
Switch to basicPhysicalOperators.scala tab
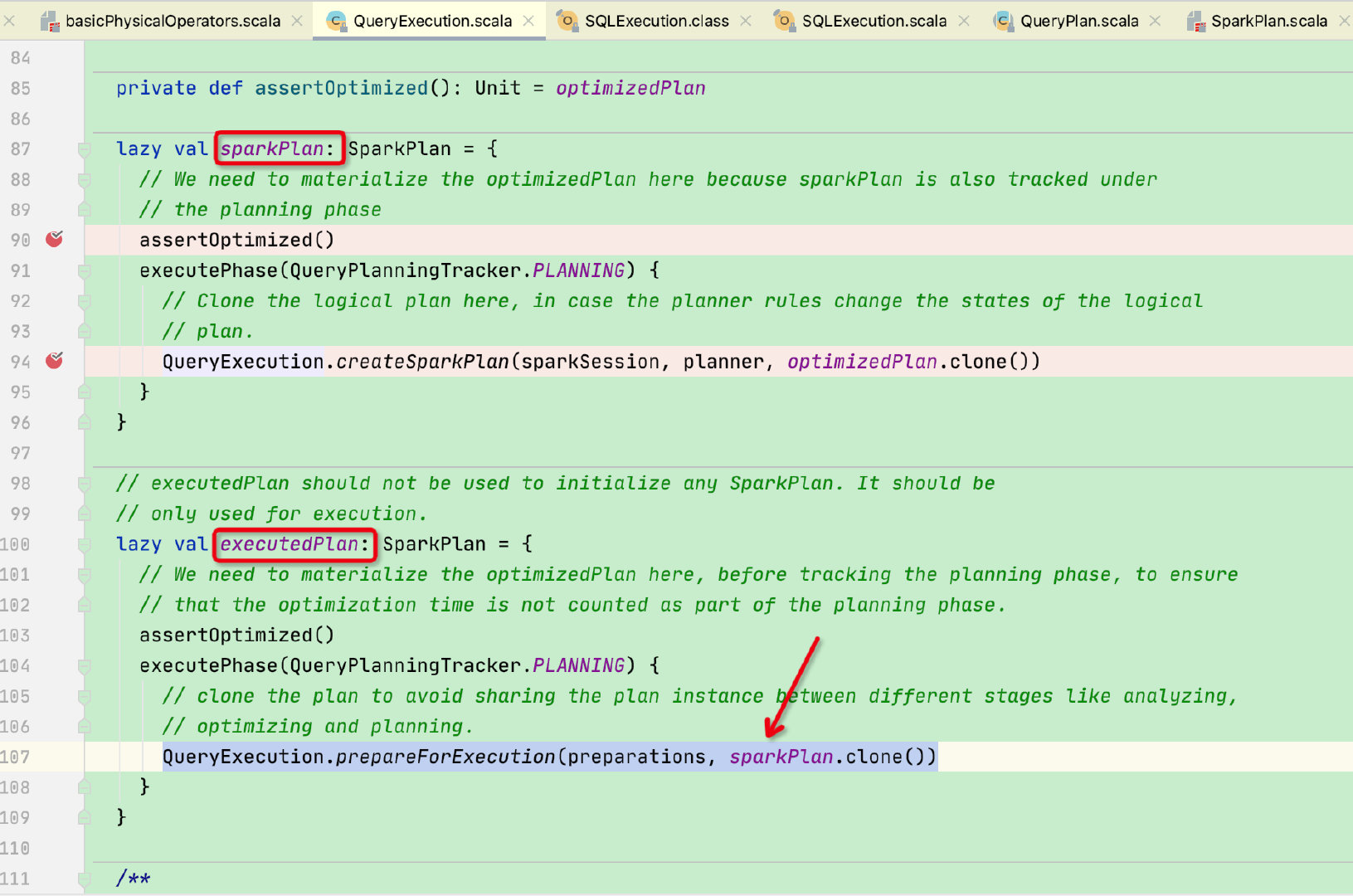point(173,21)
